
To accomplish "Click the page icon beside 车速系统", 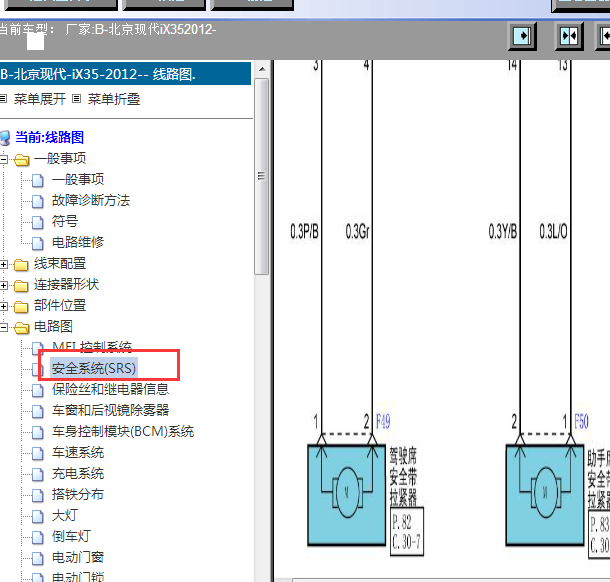I will pyautogui.click(x=37, y=454).
